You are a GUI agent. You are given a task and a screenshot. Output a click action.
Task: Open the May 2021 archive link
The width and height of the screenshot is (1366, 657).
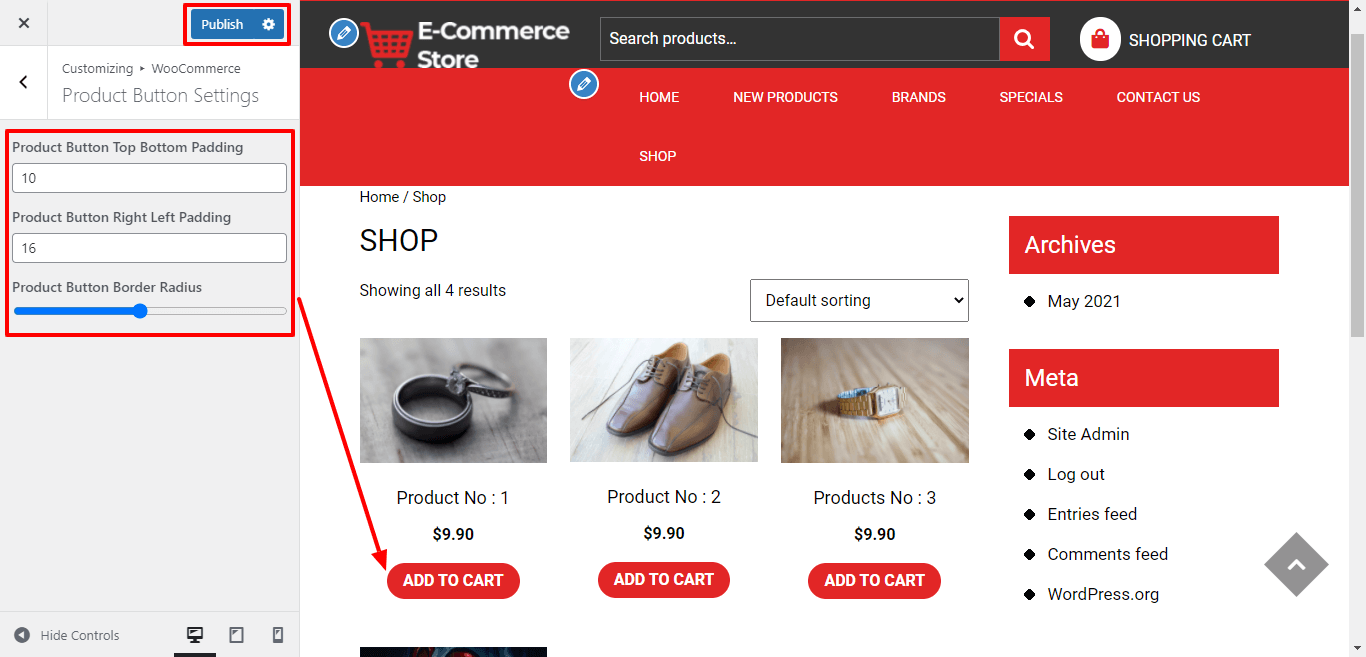coord(1084,301)
